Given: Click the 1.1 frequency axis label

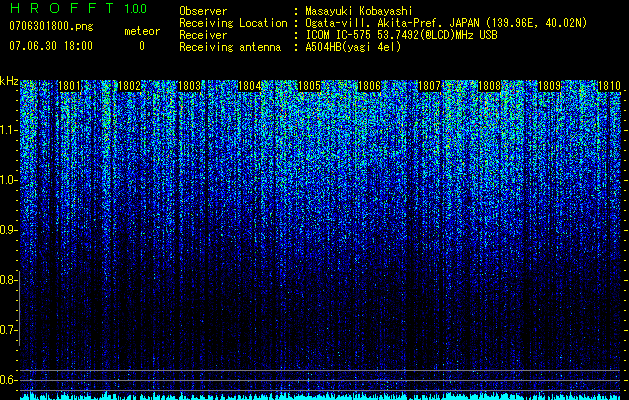Looking at the screenshot, I should [8, 130].
